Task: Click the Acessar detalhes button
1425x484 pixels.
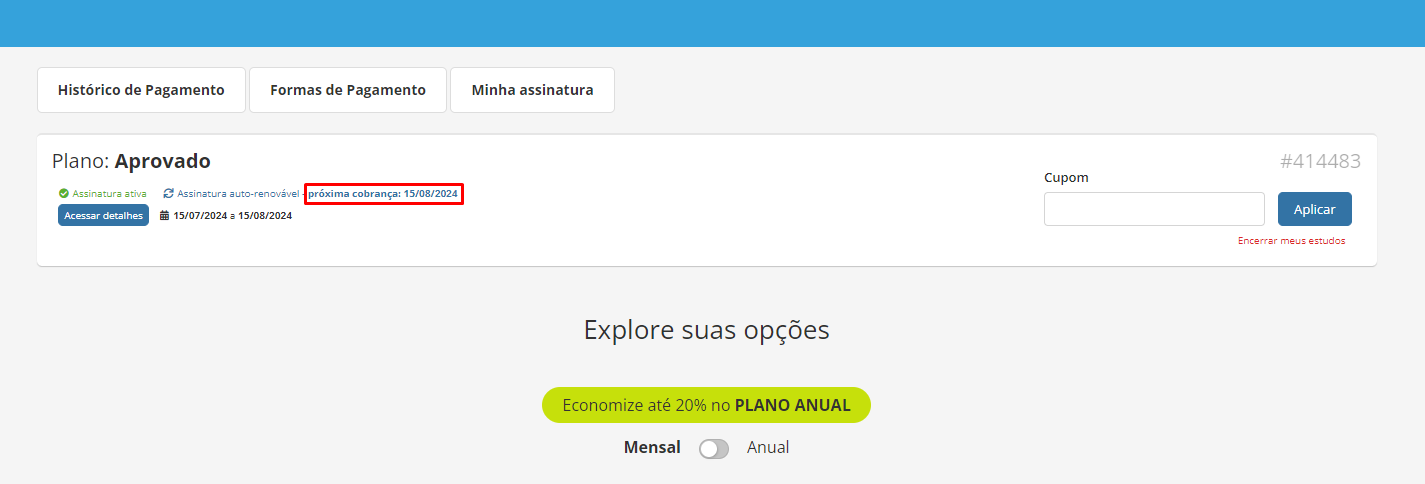Action: pyautogui.click(x=103, y=215)
